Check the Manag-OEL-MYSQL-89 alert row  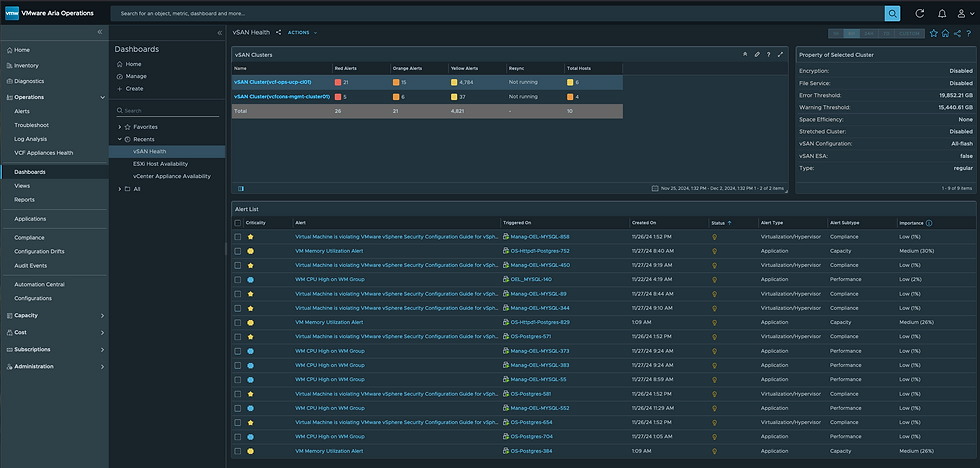[x=238, y=294]
